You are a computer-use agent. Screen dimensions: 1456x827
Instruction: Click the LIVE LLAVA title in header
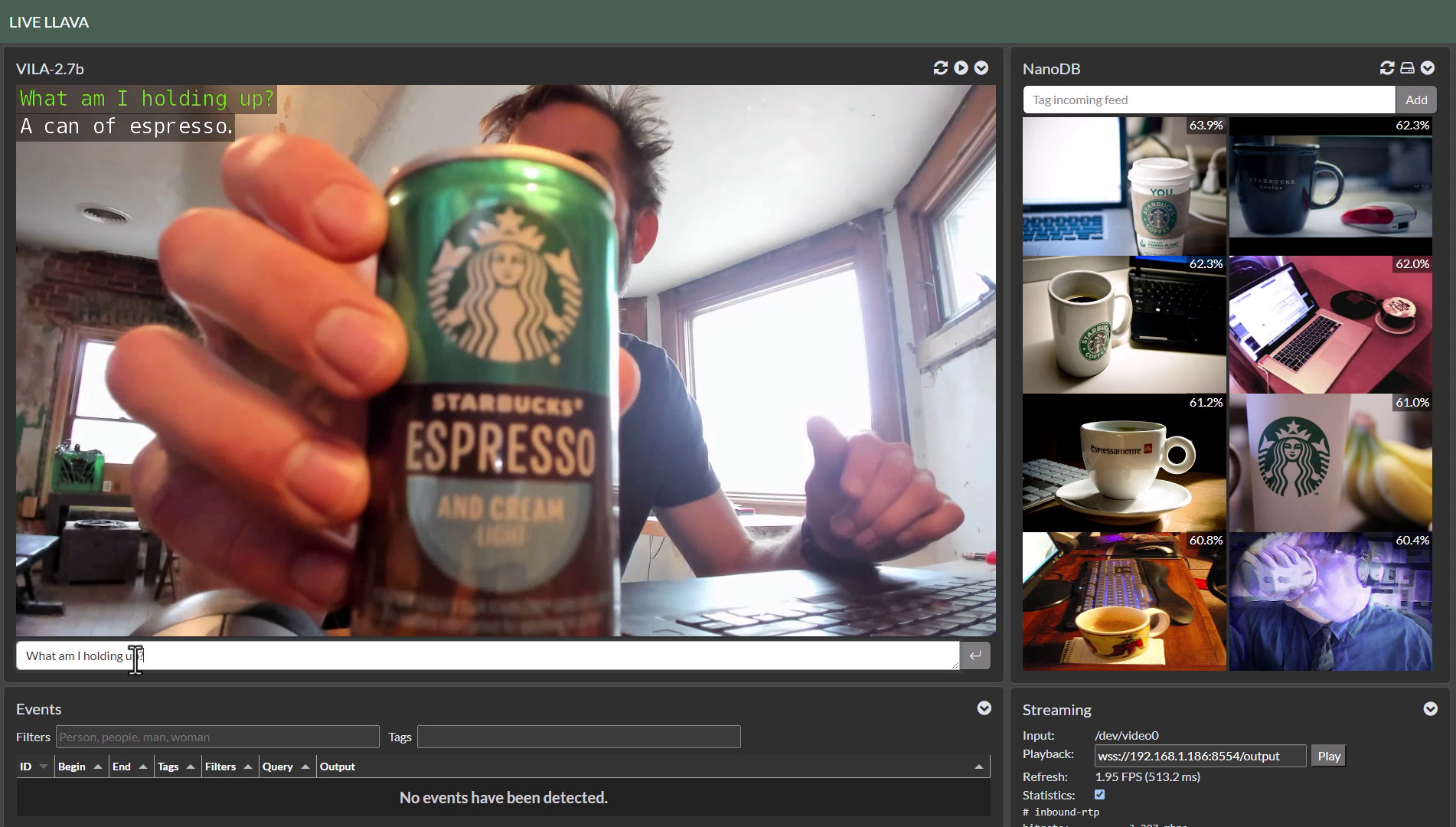point(49,22)
